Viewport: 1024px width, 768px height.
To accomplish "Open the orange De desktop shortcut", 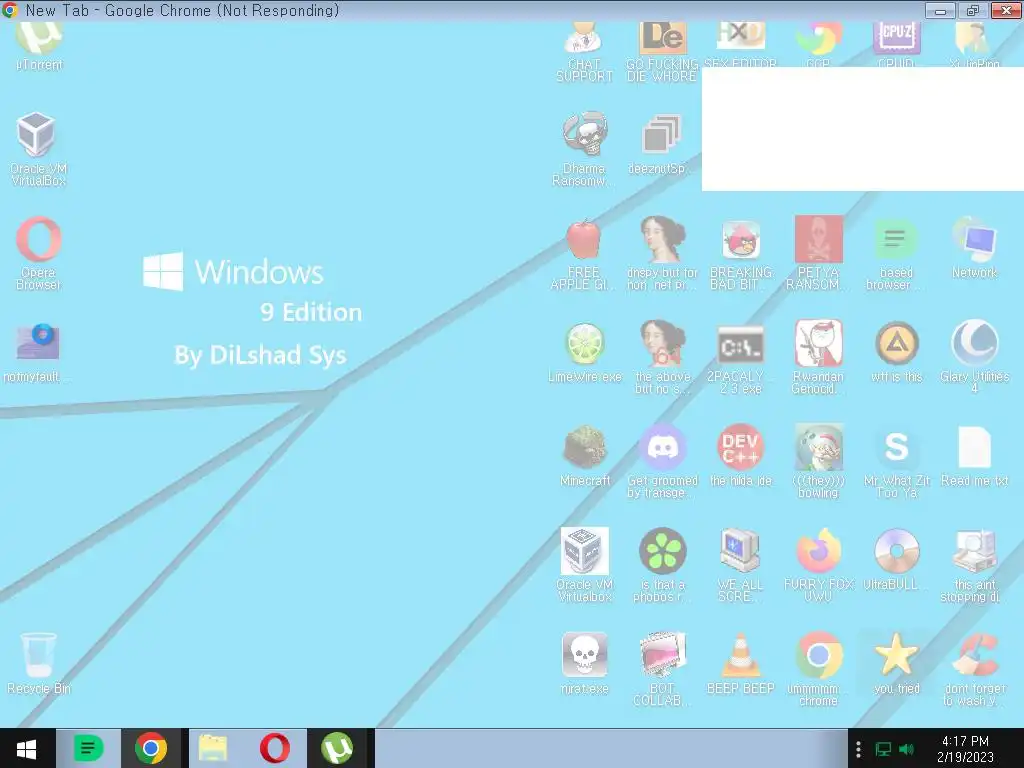I will click(x=662, y=52).
